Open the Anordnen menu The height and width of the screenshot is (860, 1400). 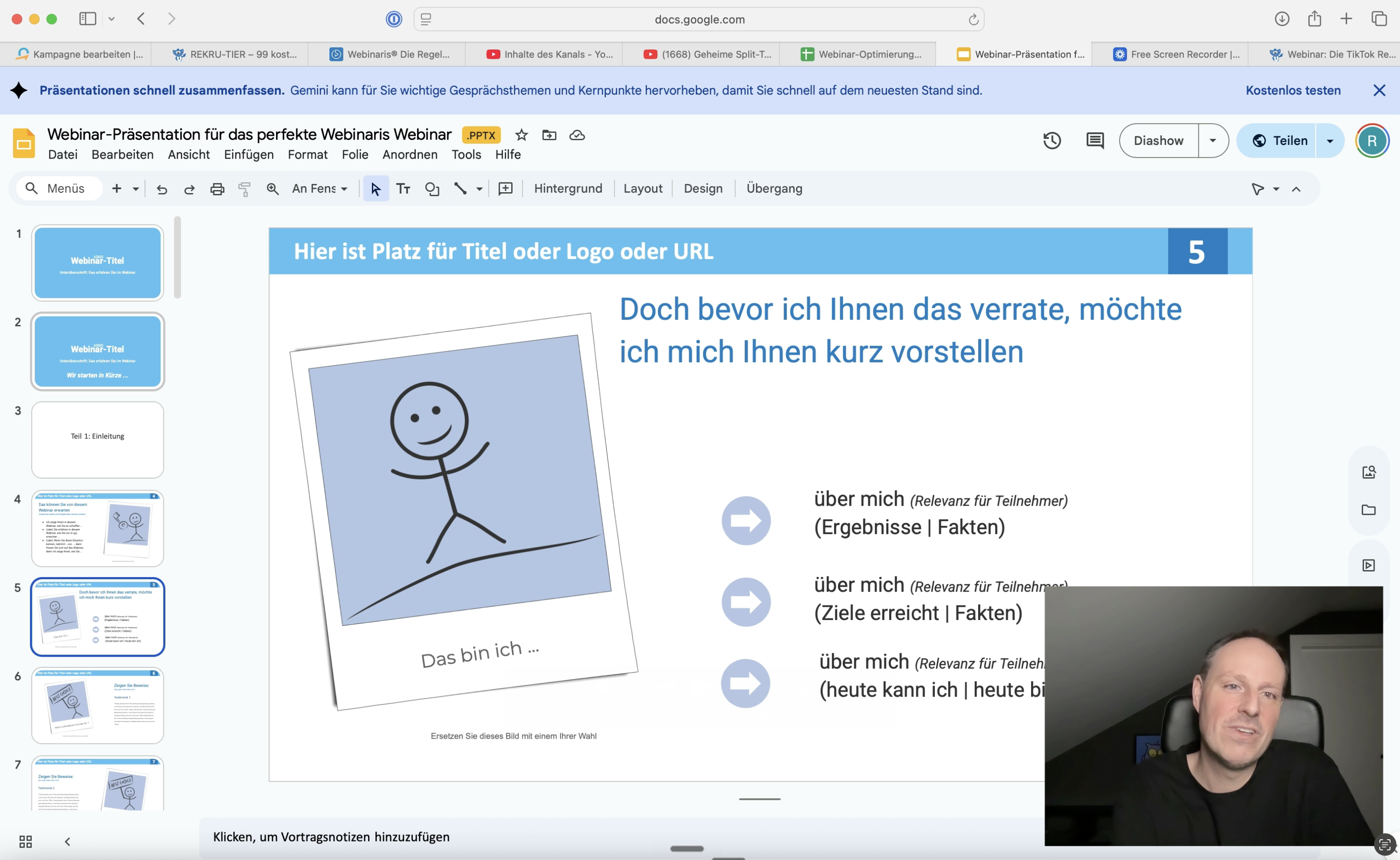click(x=410, y=155)
